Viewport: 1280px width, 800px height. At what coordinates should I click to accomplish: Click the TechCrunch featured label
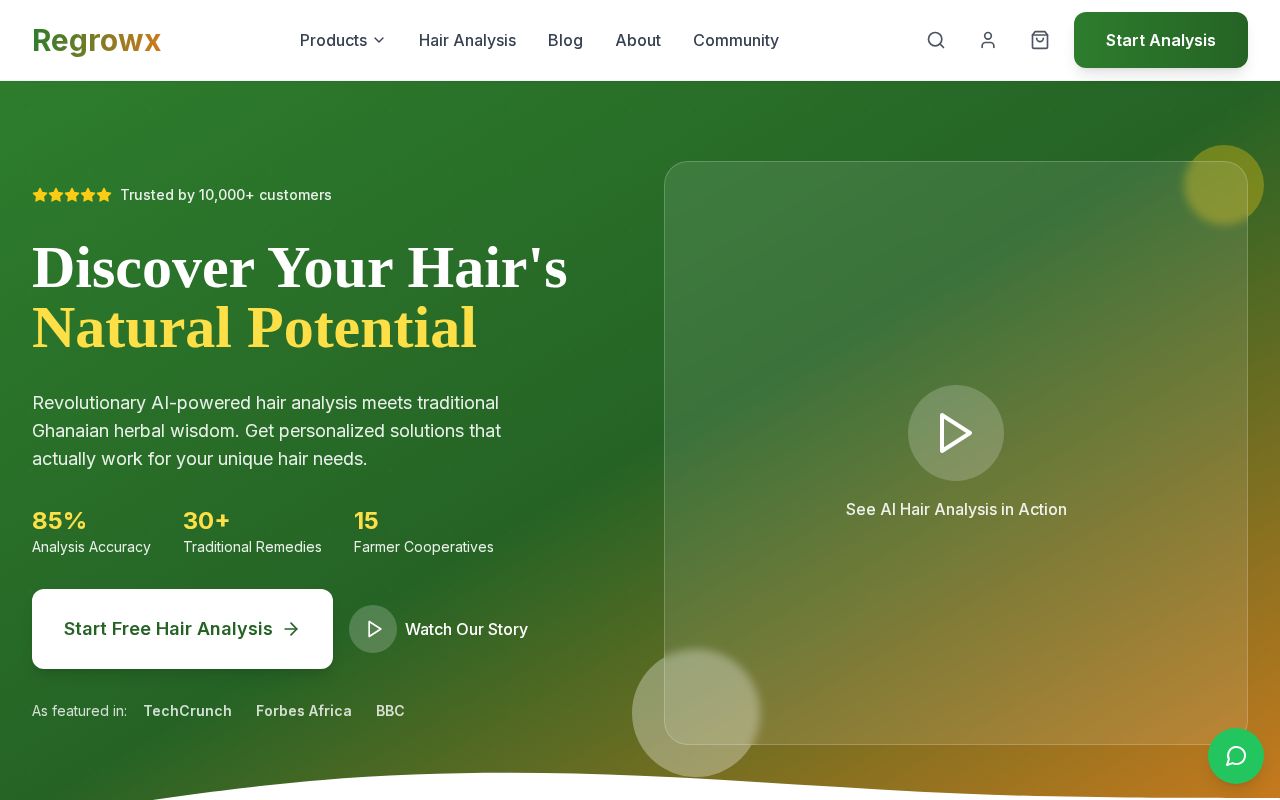pyautogui.click(x=187, y=711)
